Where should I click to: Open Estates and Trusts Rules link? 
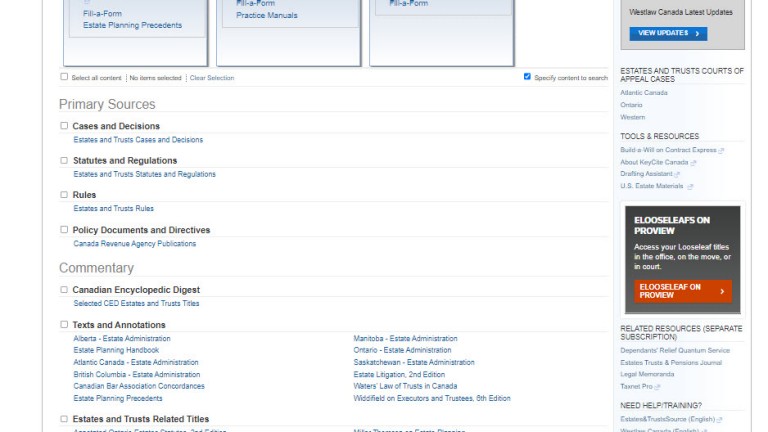coord(114,208)
